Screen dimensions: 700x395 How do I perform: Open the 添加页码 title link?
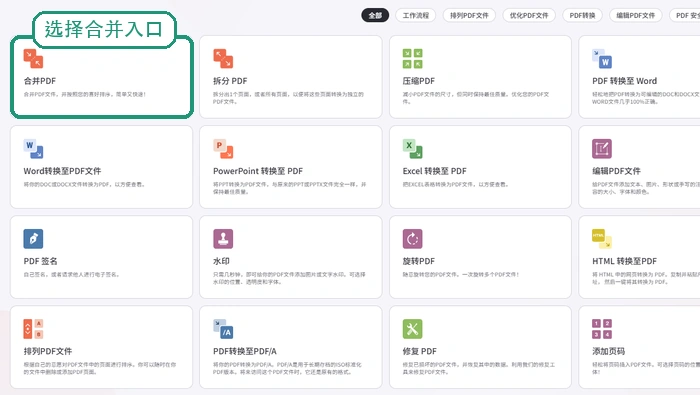608,351
